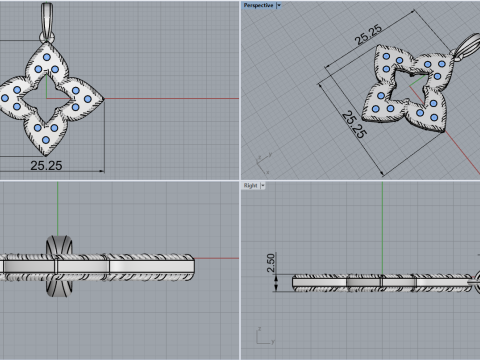The image size is (480, 360).
Task: Click the Perspective viewport title label
Action: point(258,5)
